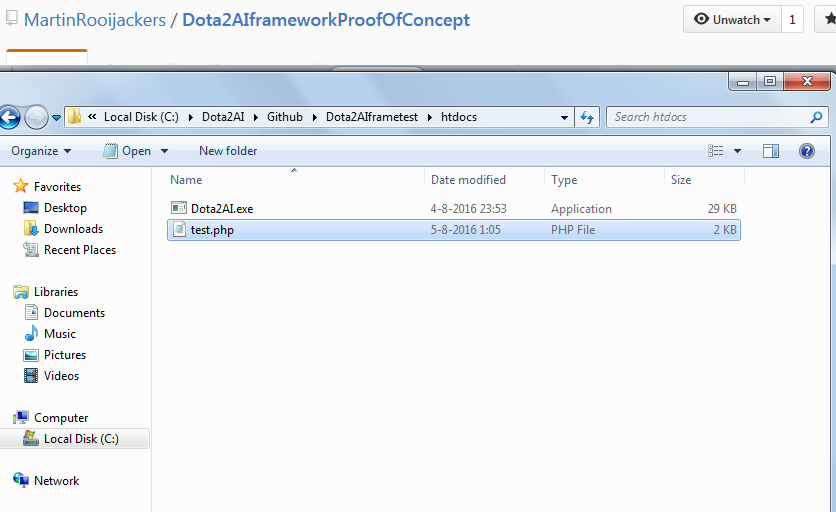
Task: Click the Help question mark icon
Action: (807, 151)
